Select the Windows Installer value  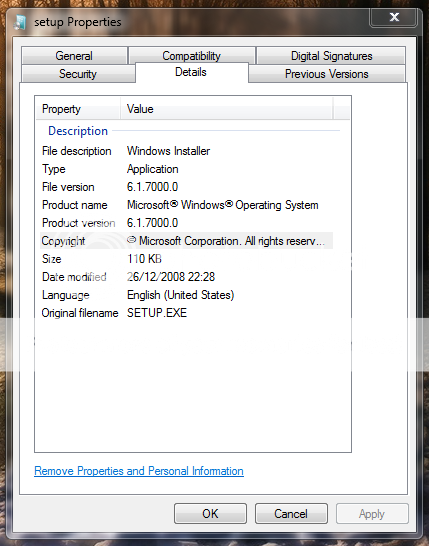[x=168, y=151]
